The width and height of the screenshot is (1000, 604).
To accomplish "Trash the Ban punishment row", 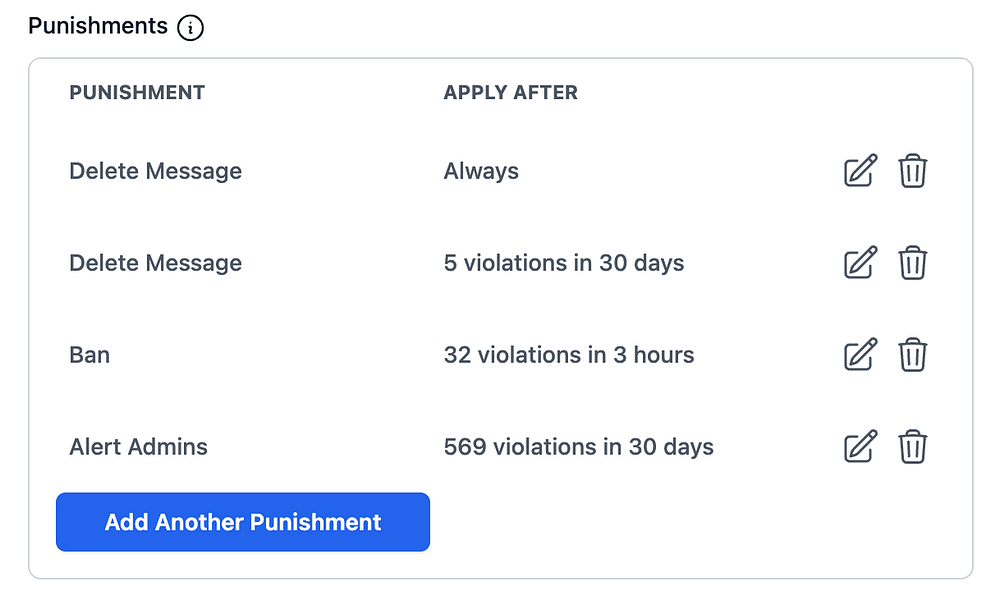I will [x=912, y=355].
